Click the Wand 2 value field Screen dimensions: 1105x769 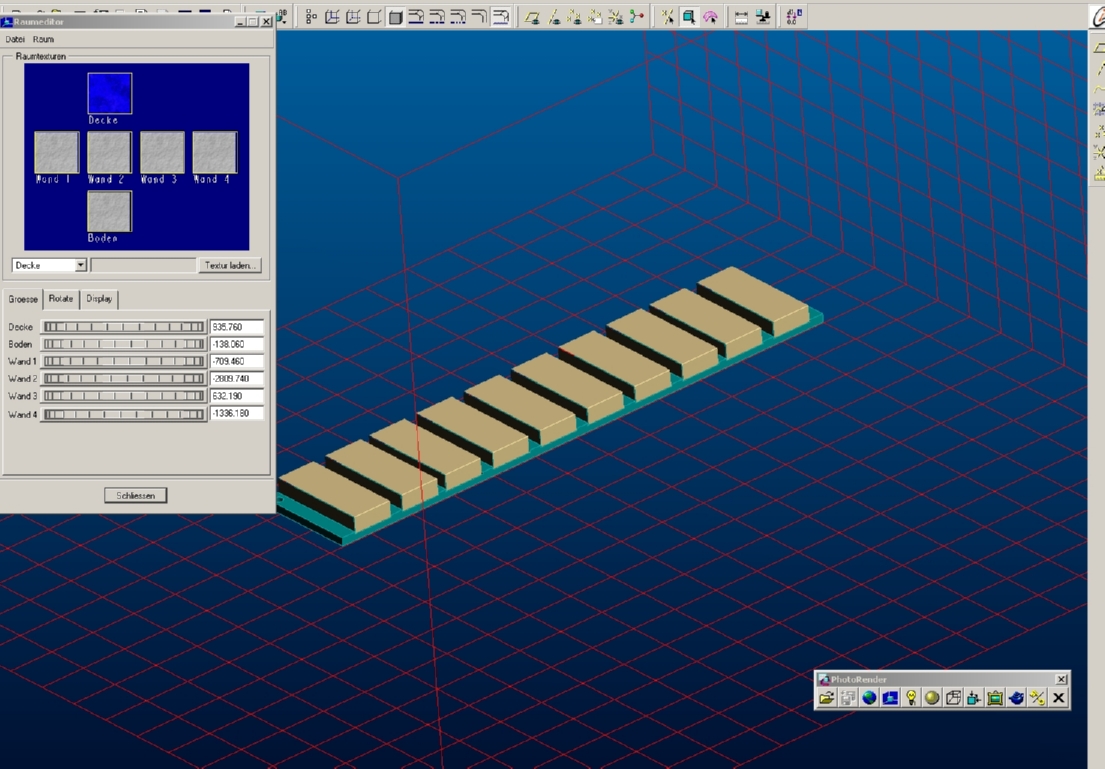click(237, 379)
